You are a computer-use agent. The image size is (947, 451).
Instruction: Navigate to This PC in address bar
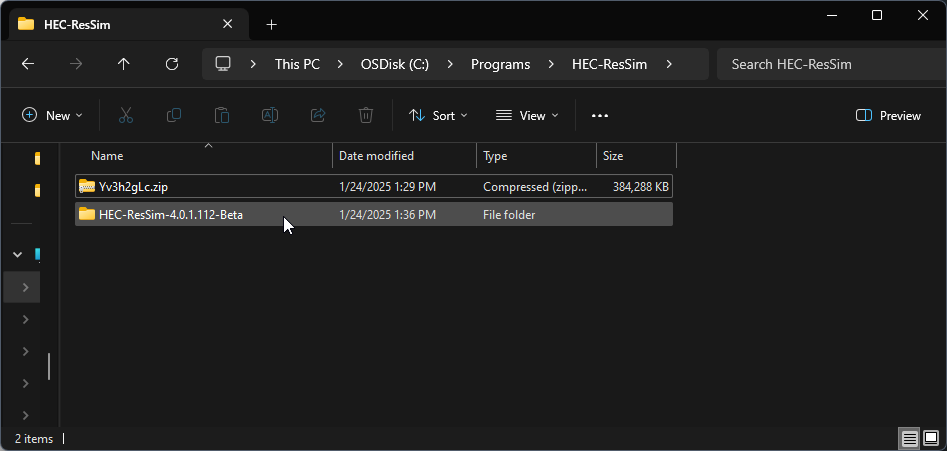tap(297, 64)
